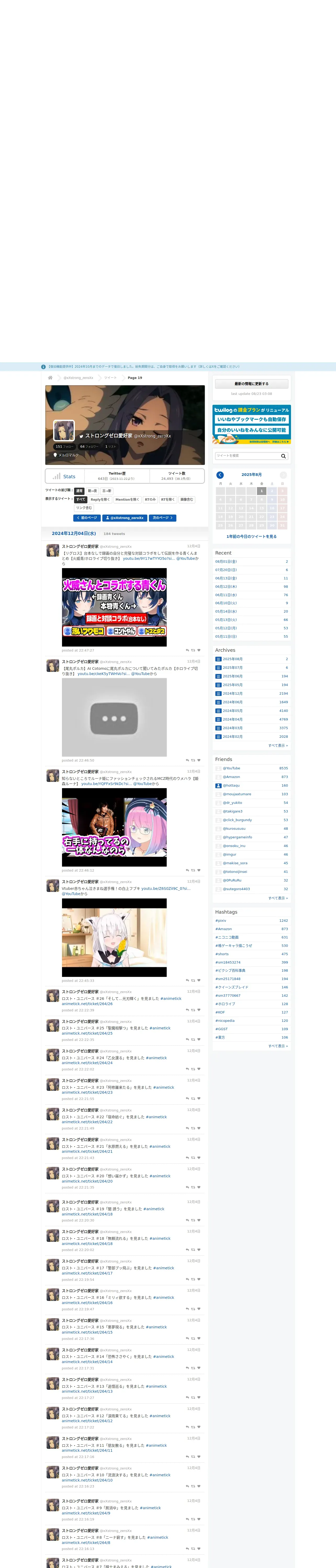Like the tweet posted at 22:47:27
The height and width of the screenshot is (1568, 336).
pos(199,650)
